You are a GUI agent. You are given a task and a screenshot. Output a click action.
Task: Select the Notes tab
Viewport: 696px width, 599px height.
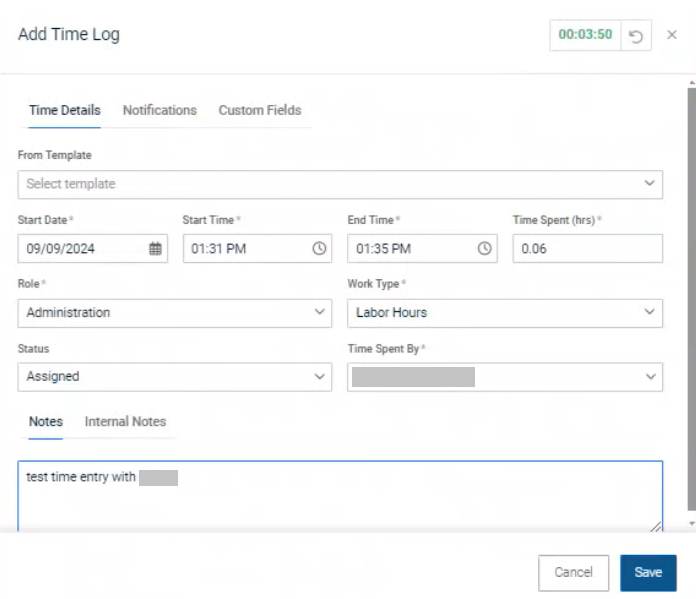pos(46,422)
